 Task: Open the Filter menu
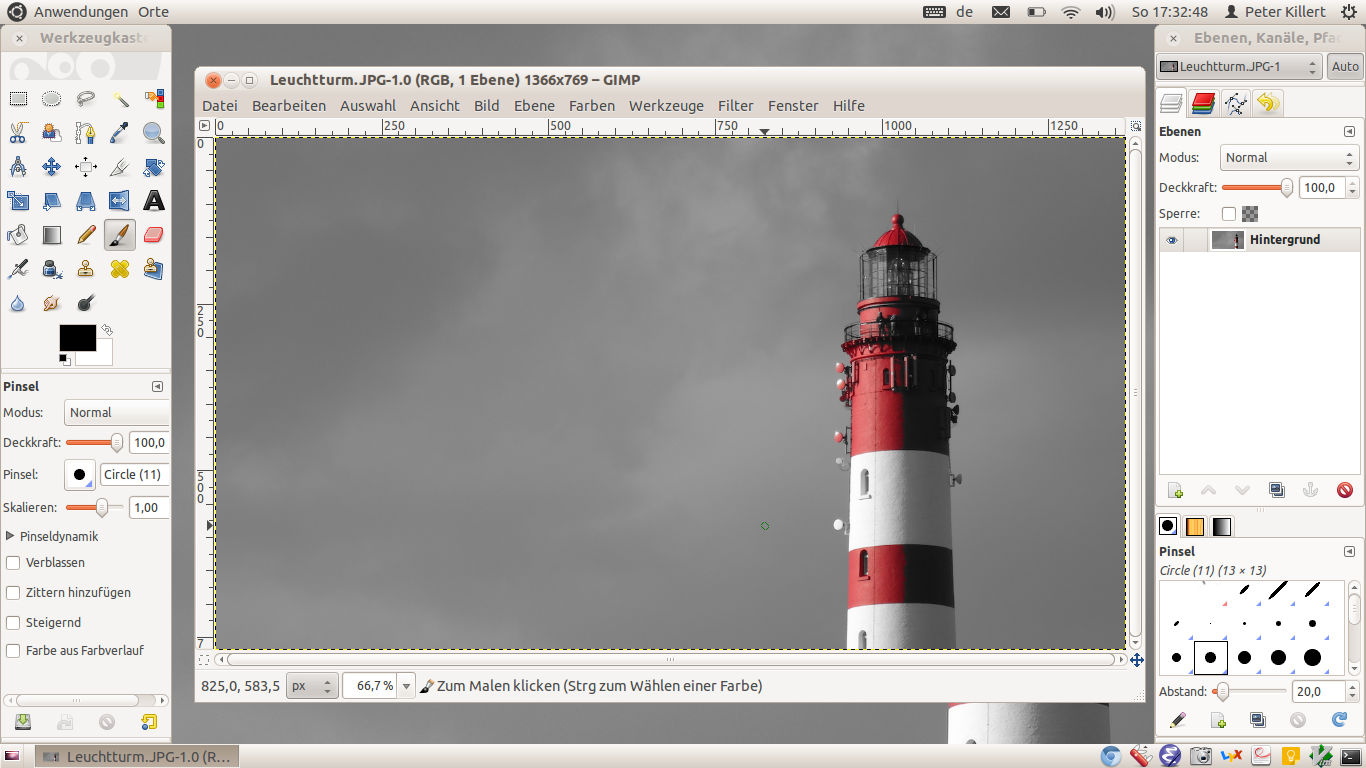pyautogui.click(x=736, y=106)
